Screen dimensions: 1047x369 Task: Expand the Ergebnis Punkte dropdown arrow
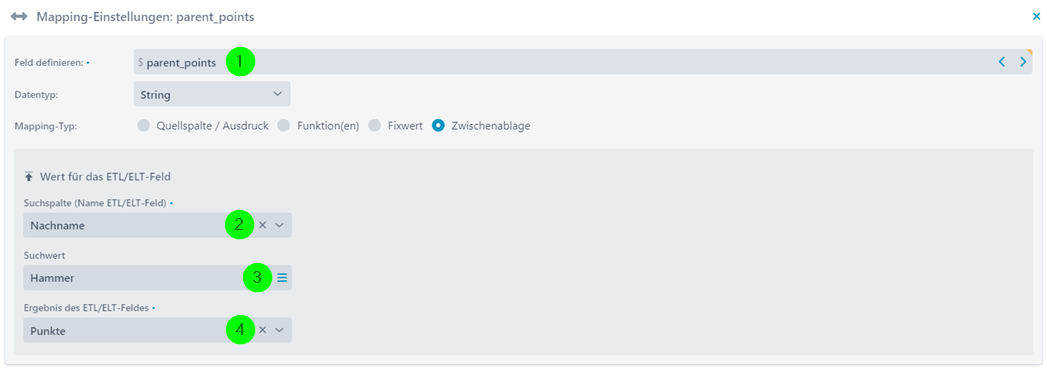coord(280,330)
